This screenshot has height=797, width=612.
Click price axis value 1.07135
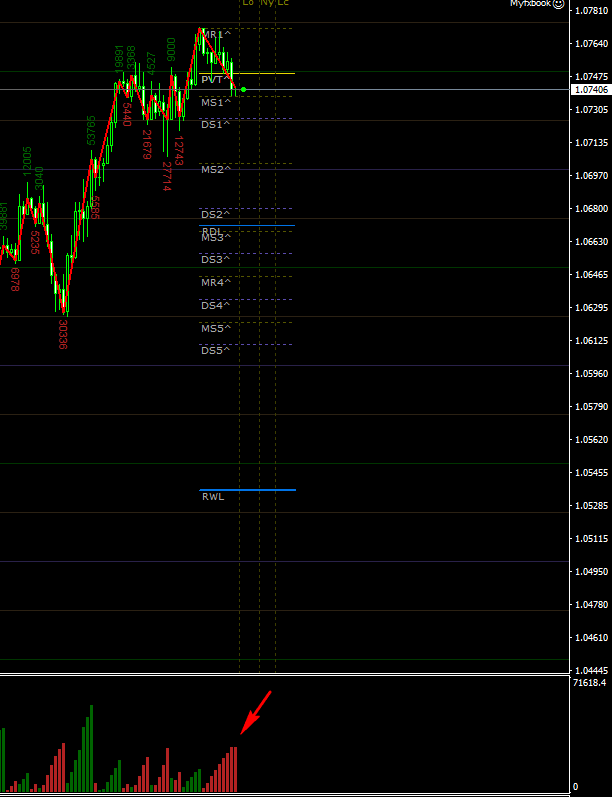[591, 142]
